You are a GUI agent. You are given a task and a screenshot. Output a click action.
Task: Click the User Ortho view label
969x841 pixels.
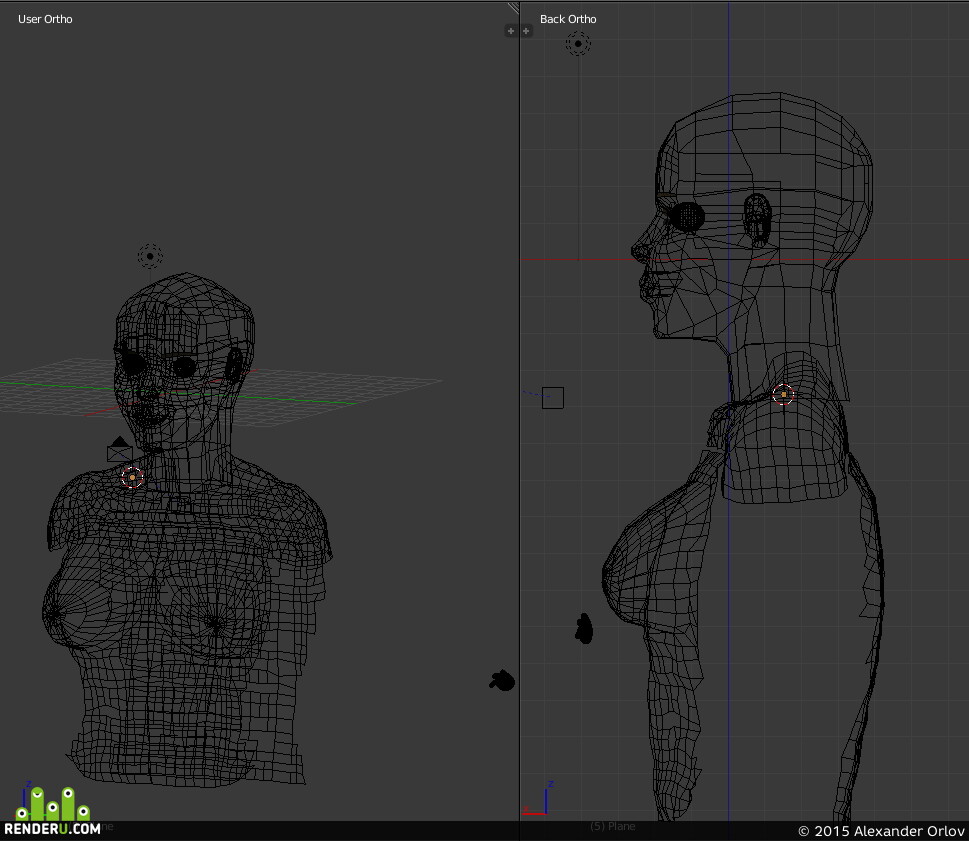45,19
